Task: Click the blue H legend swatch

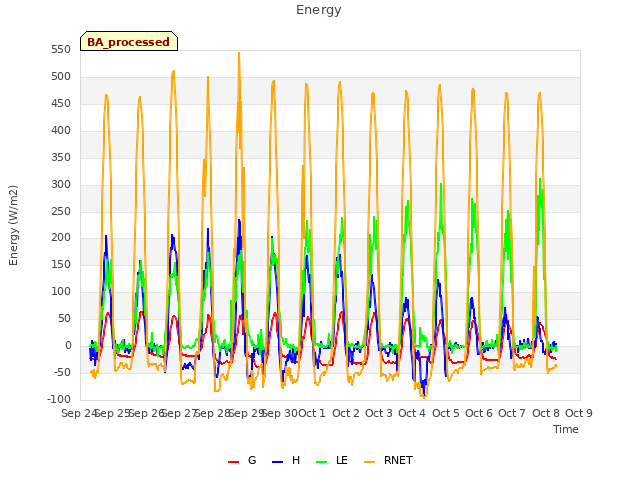Action: (x=277, y=462)
